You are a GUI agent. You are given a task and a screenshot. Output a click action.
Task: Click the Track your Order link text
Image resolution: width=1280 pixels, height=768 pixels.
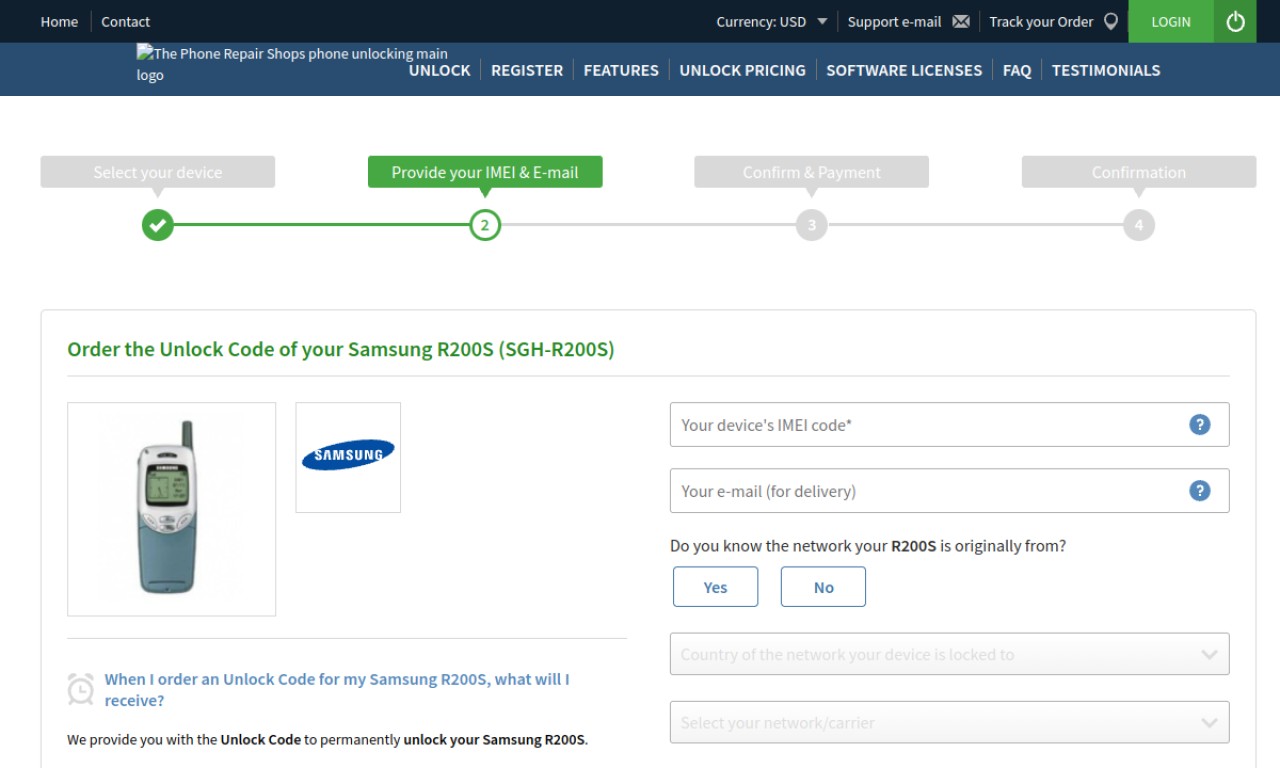tap(1041, 22)
